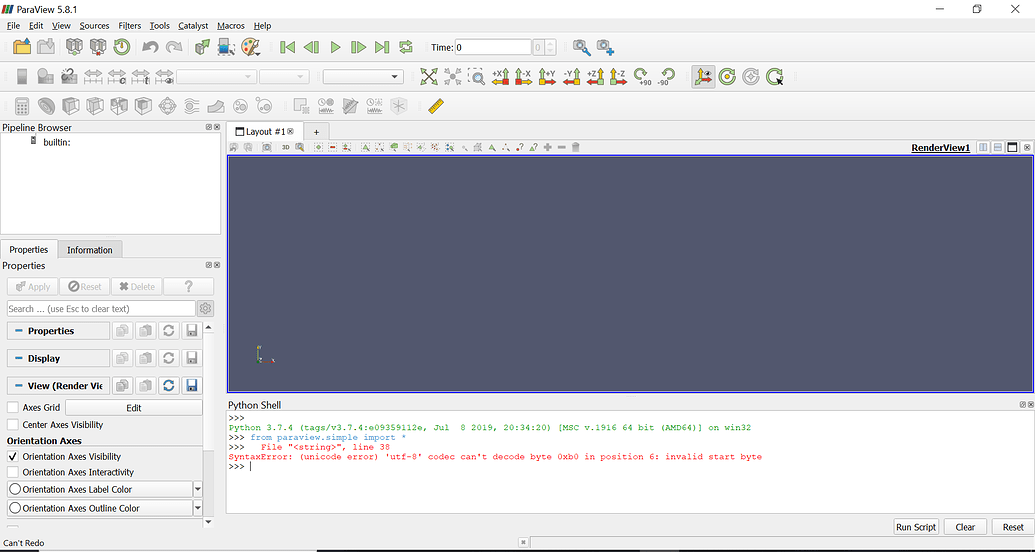This screenshot has height=552, width=1035.
Task: Click the Run Script button
Action: 916,527
